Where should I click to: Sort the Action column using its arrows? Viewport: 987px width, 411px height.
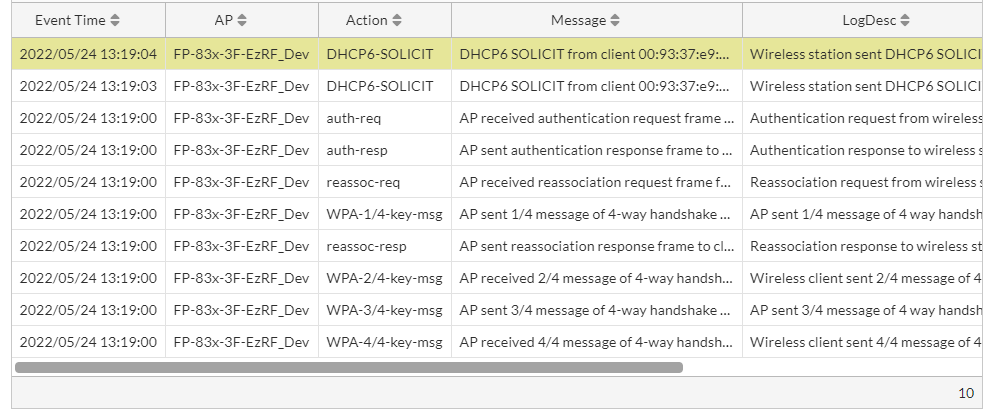point(397,20)
